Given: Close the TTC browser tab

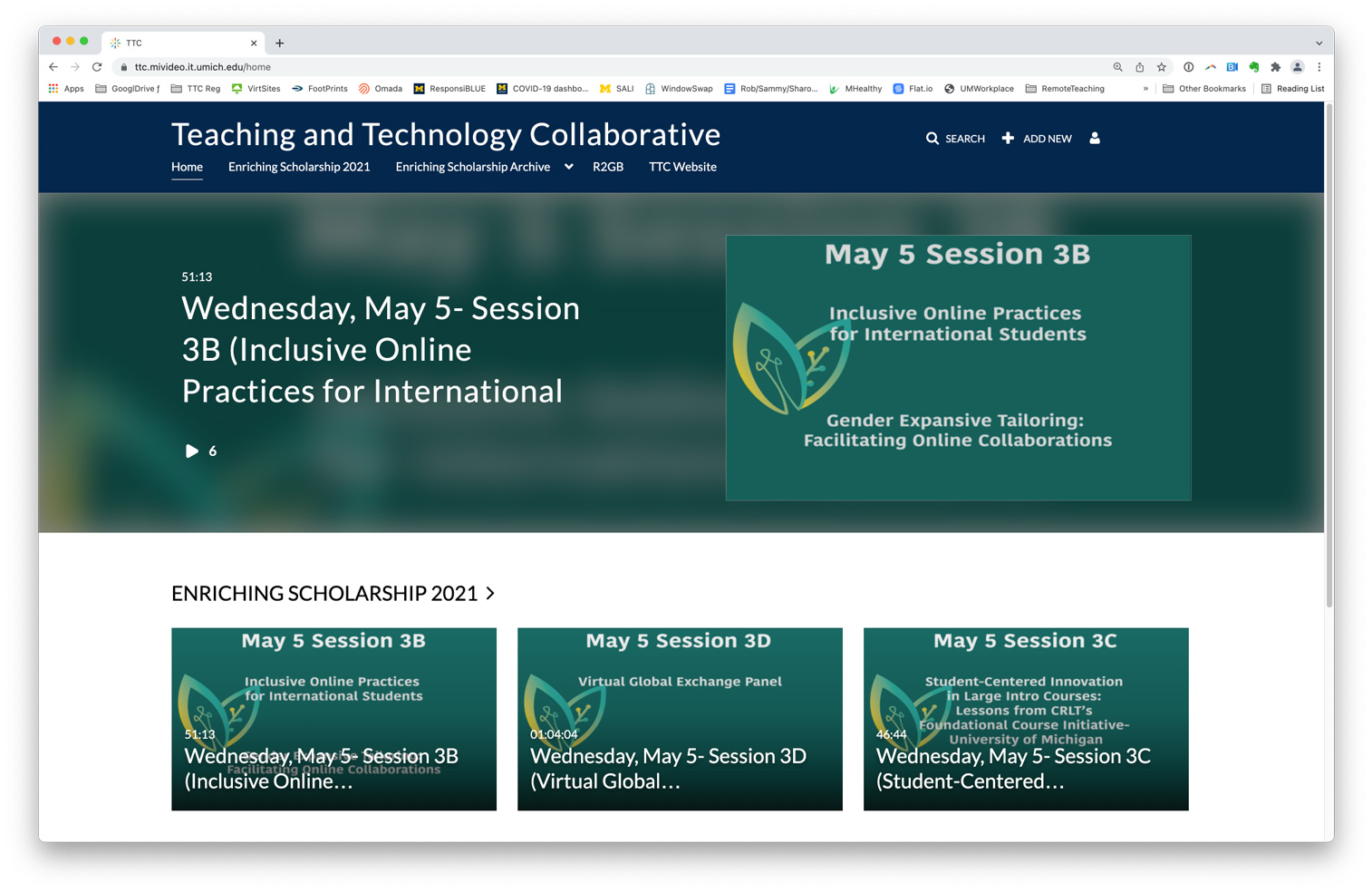Looking at the screenshot, I should coord(254,43).
